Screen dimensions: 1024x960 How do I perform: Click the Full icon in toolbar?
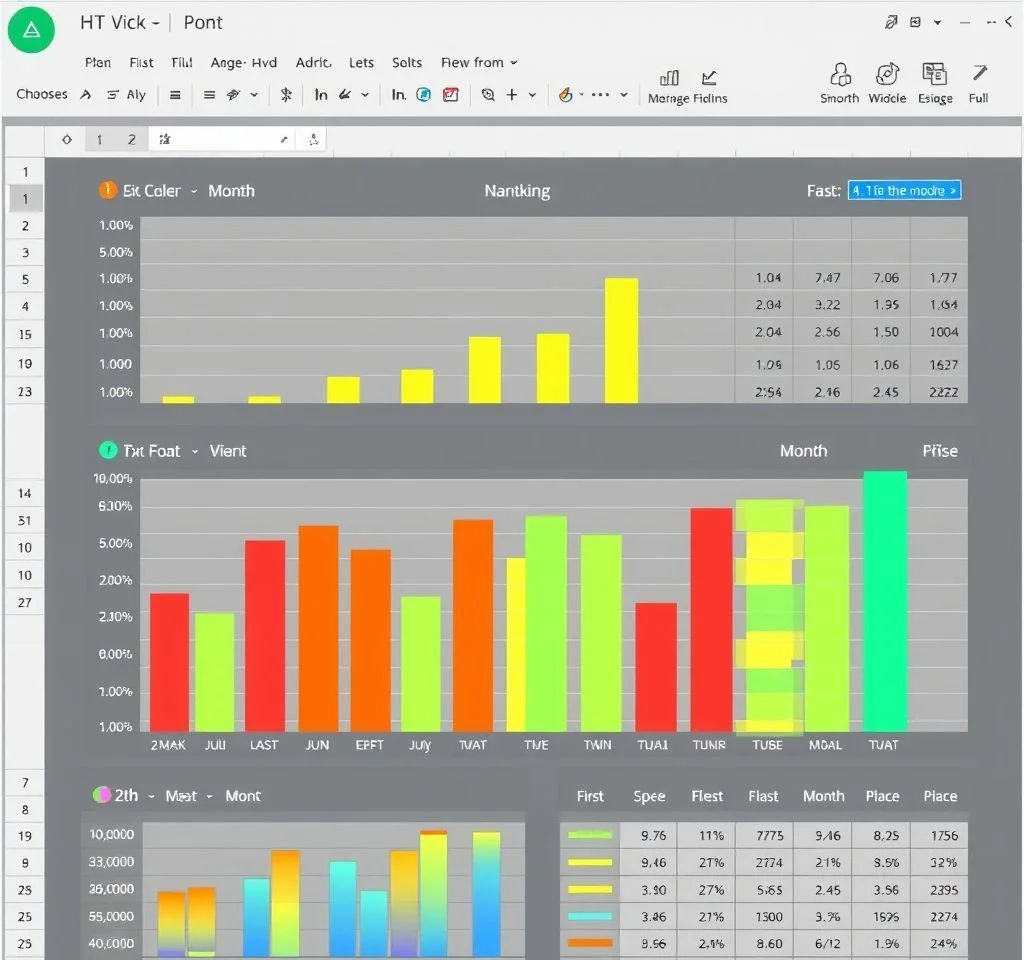[x=979, y=75]
